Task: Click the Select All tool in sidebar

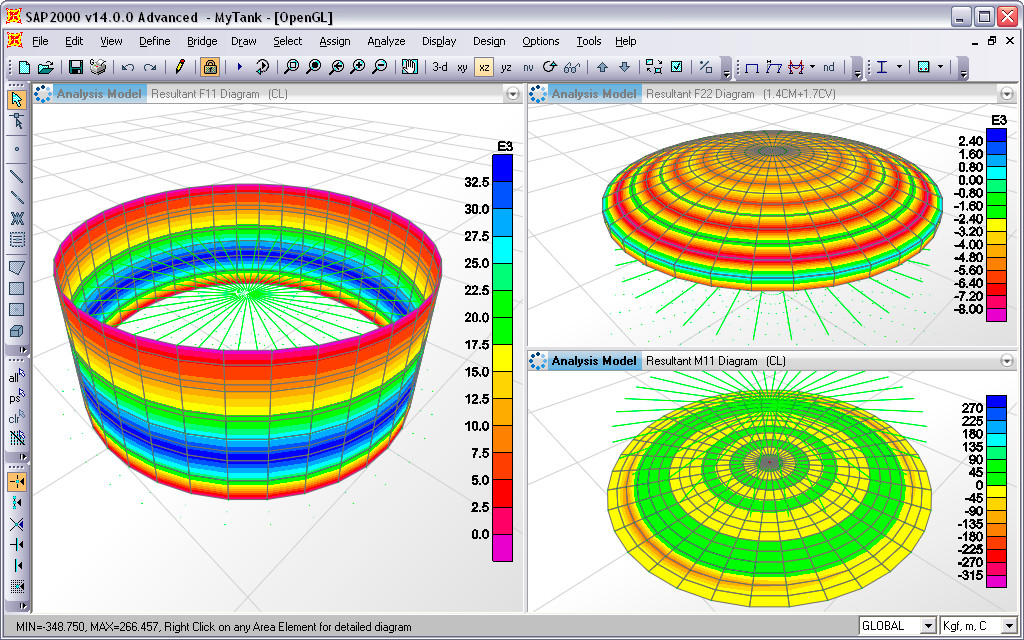Action: 17,376
